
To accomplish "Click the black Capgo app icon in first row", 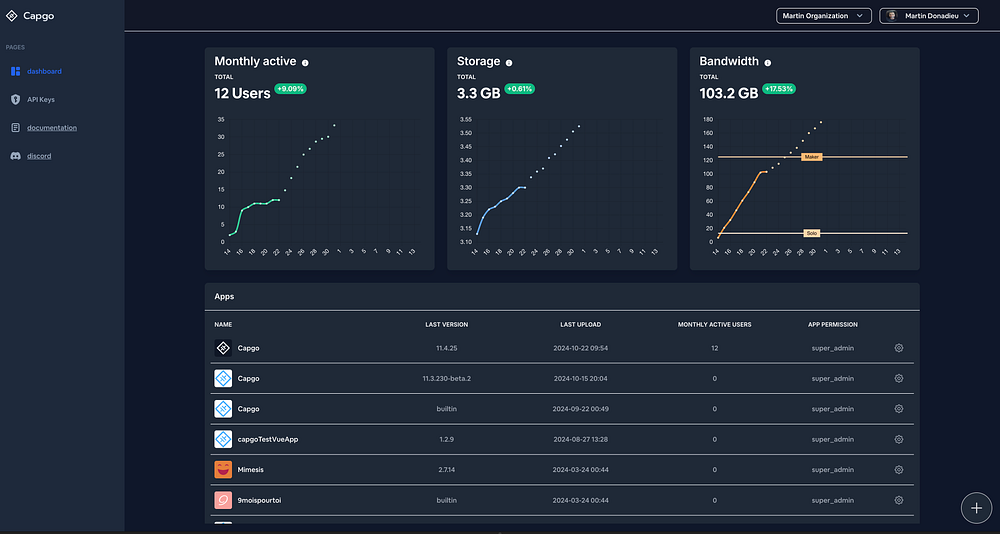I will click(x=223, y=348).
